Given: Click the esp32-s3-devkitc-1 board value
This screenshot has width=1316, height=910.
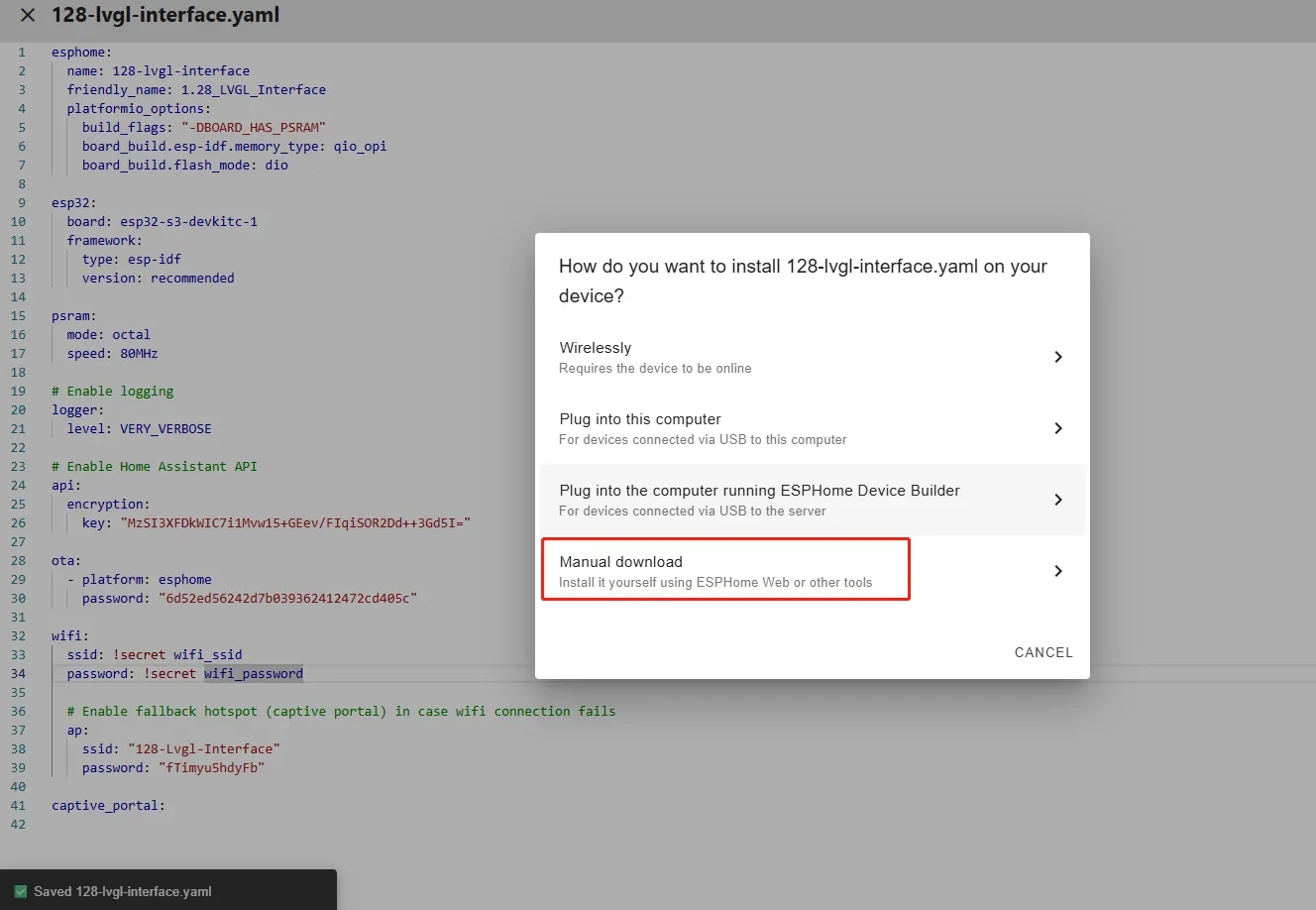Looking at the screenshot, I should tap(188, 222).
